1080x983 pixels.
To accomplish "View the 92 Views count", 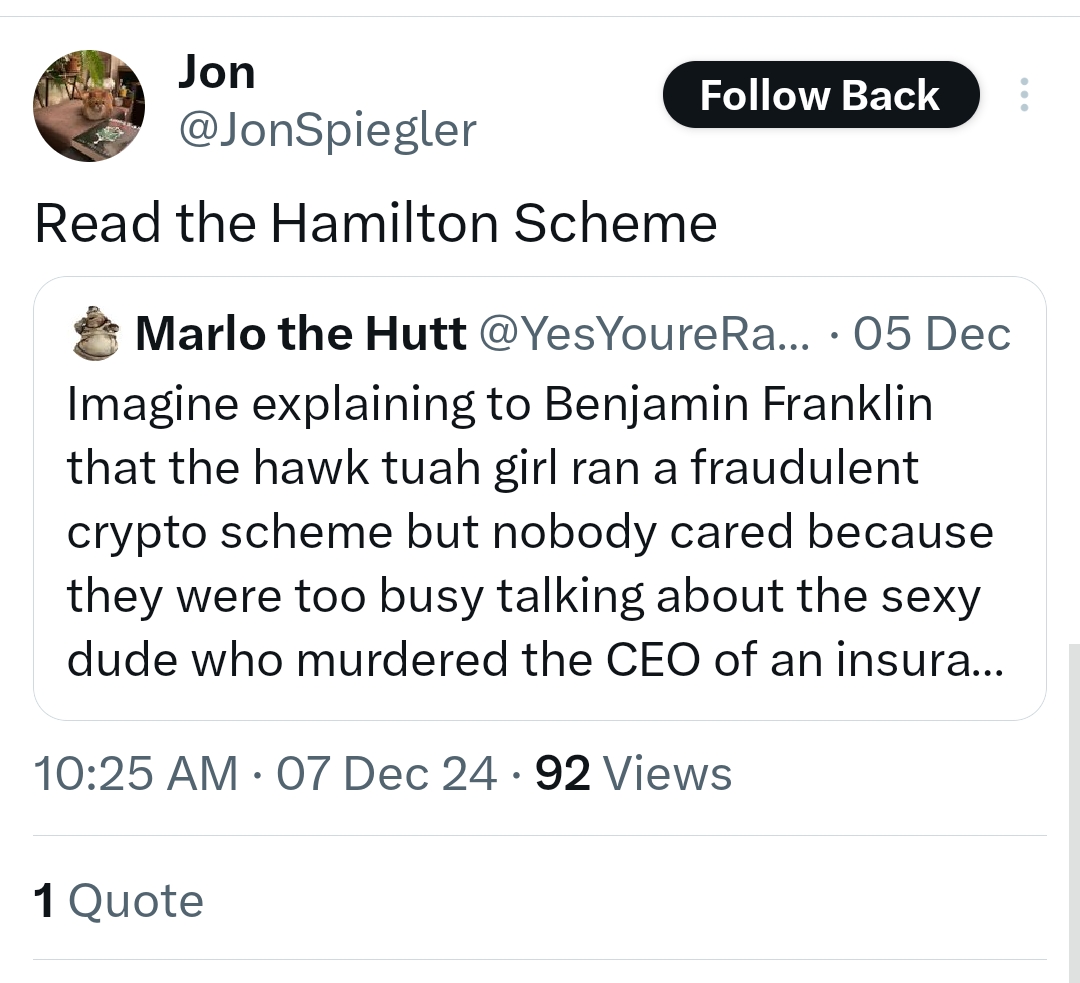I will click(x=634, y=774).
